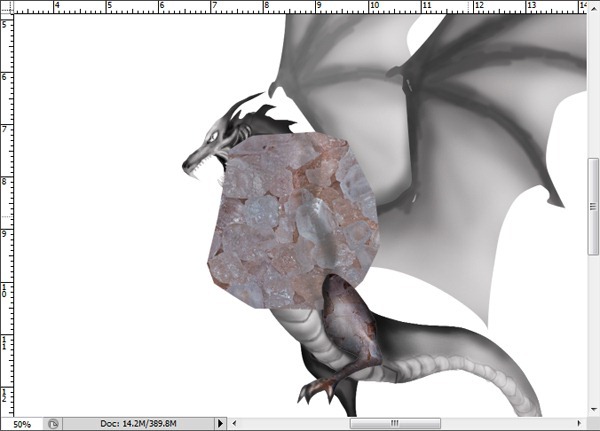The image size is (600, 431).
Task: Click the horizontal scrollbar left arrow
Action: point(234,423)
